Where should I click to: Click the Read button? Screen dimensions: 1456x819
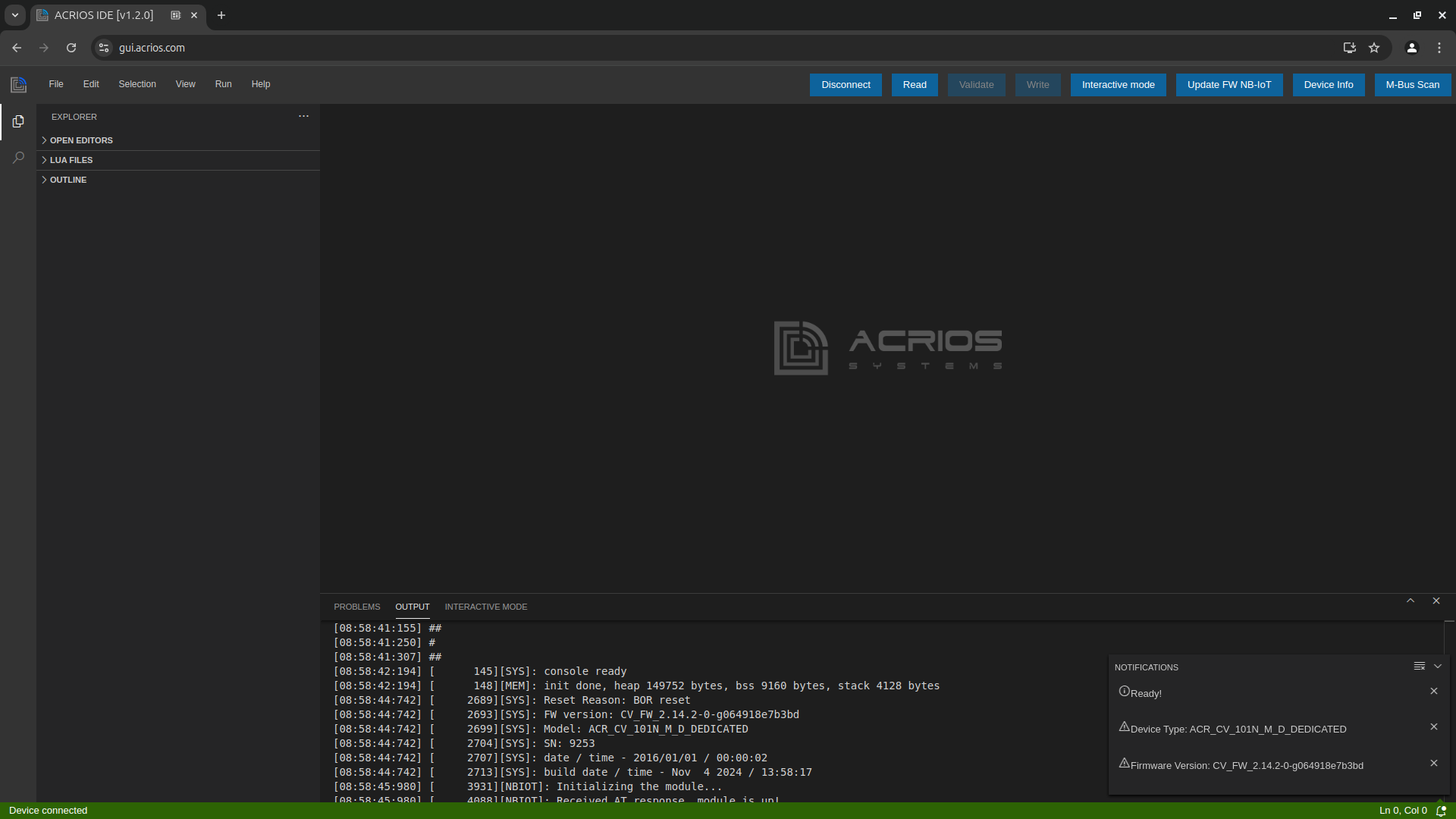tap(915, 85)
